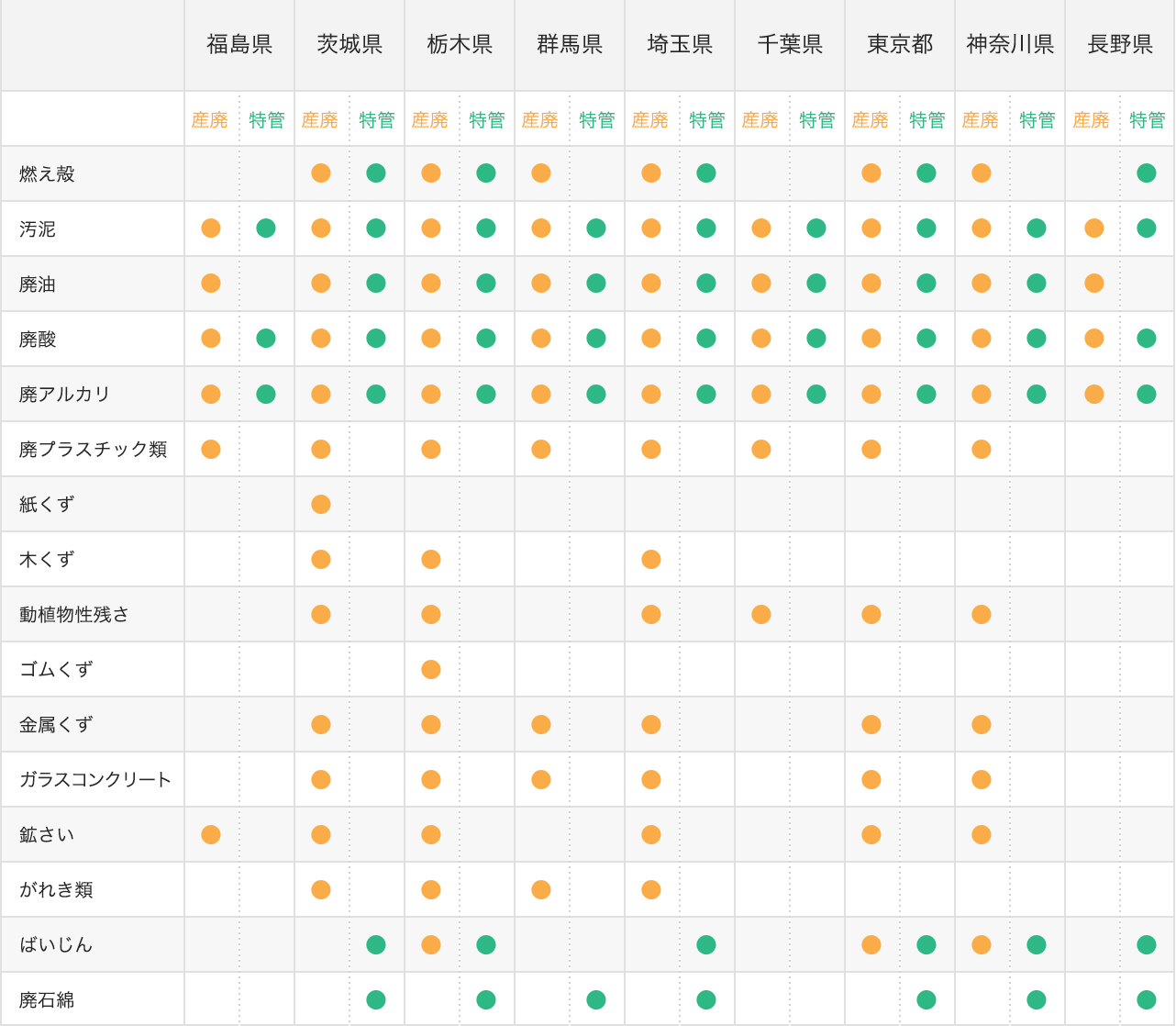This screenshot has width=1176, height=1026.
Task: Click the ガラスコンクリート row label
Action: point(95,779)
